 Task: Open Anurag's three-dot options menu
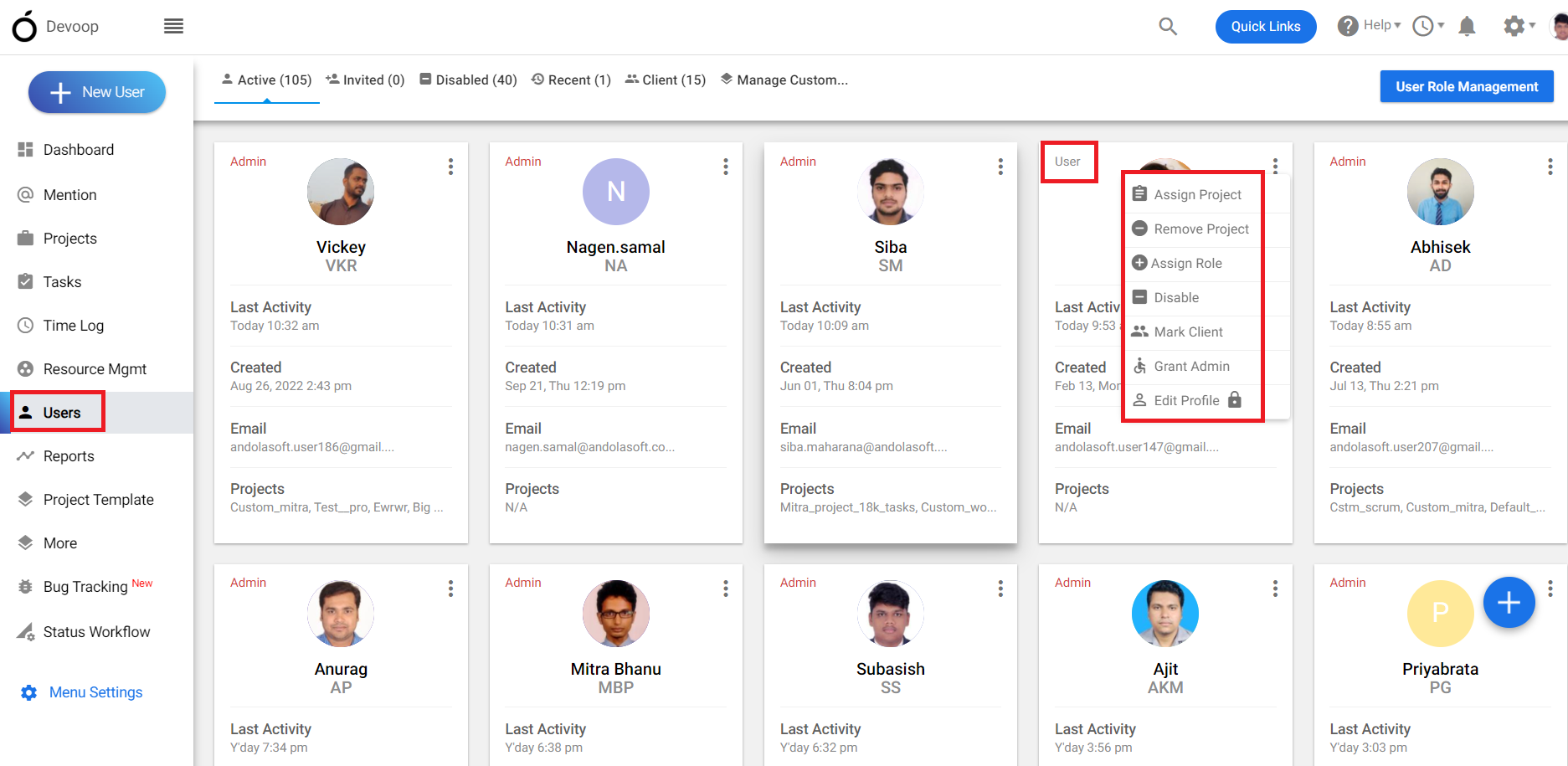(x=450, y=589)
